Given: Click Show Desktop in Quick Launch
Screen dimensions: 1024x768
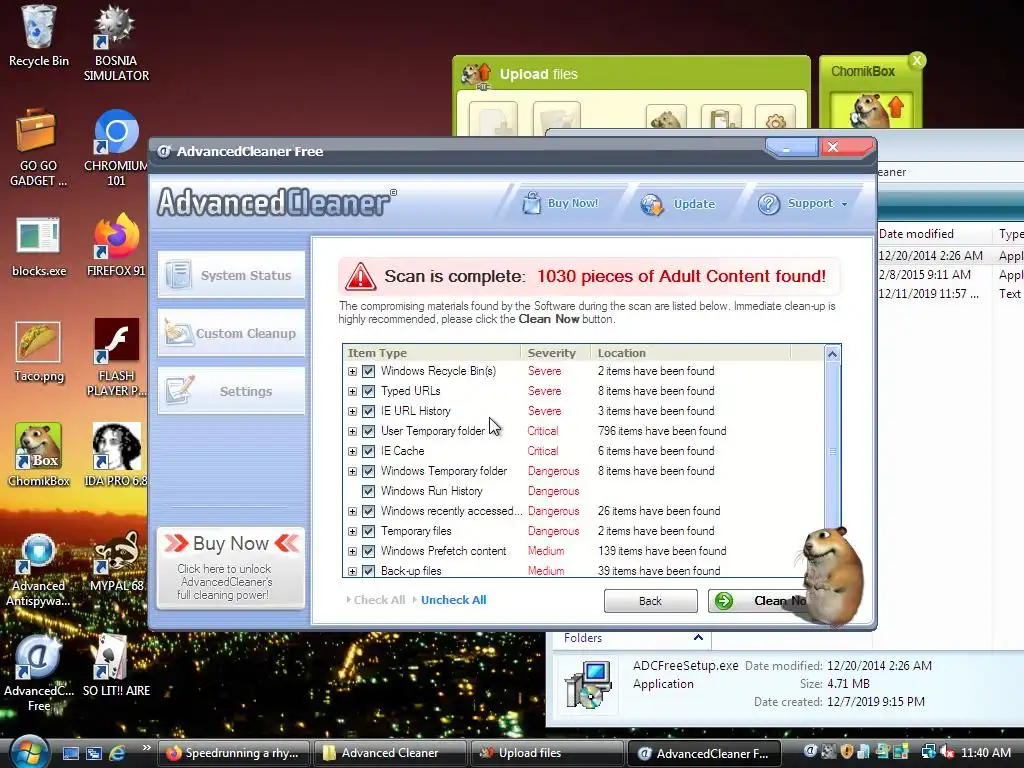Looking at the screenshot, I should [71, 753].
